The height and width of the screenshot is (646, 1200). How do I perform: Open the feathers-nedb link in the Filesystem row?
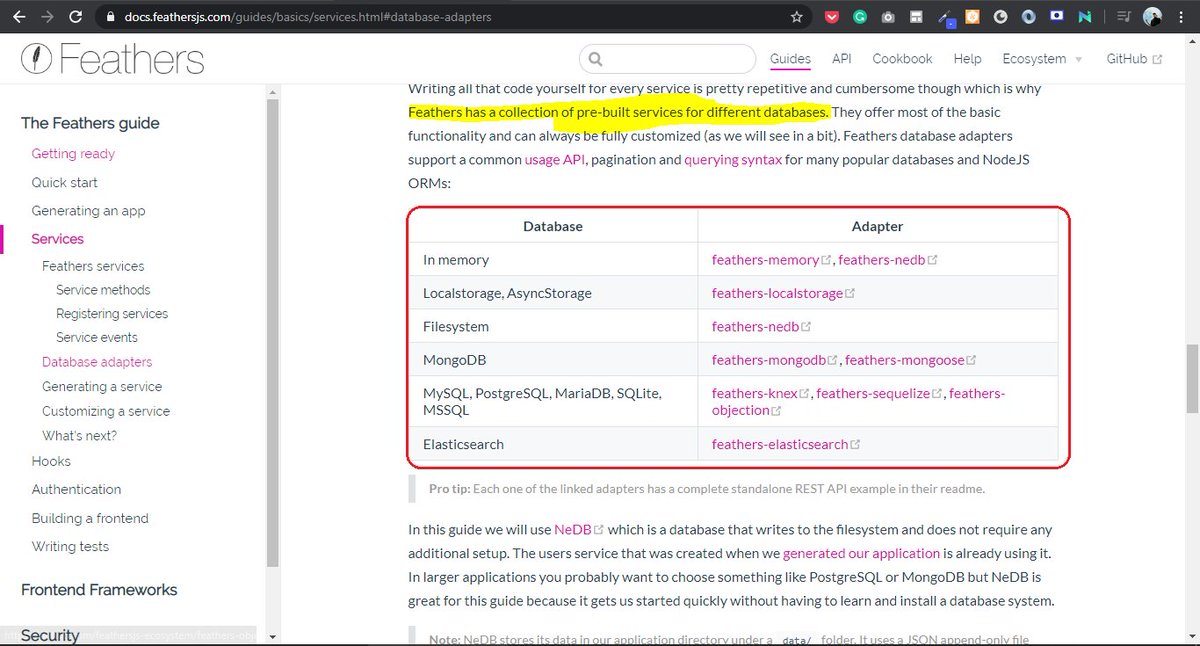pos(761,326)
